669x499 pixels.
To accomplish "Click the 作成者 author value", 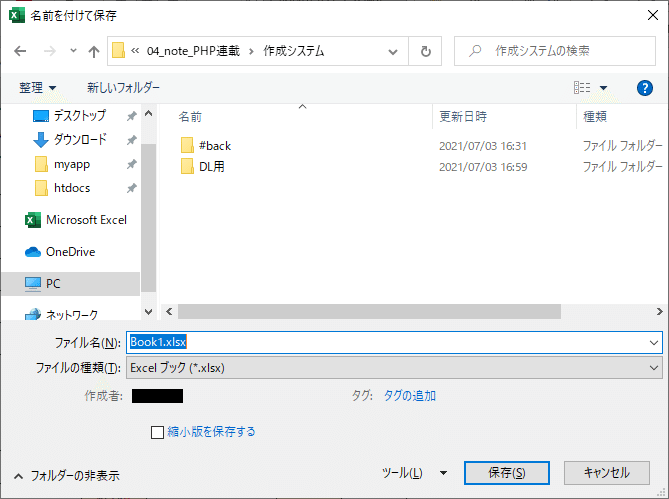I will tap(157, 396).
